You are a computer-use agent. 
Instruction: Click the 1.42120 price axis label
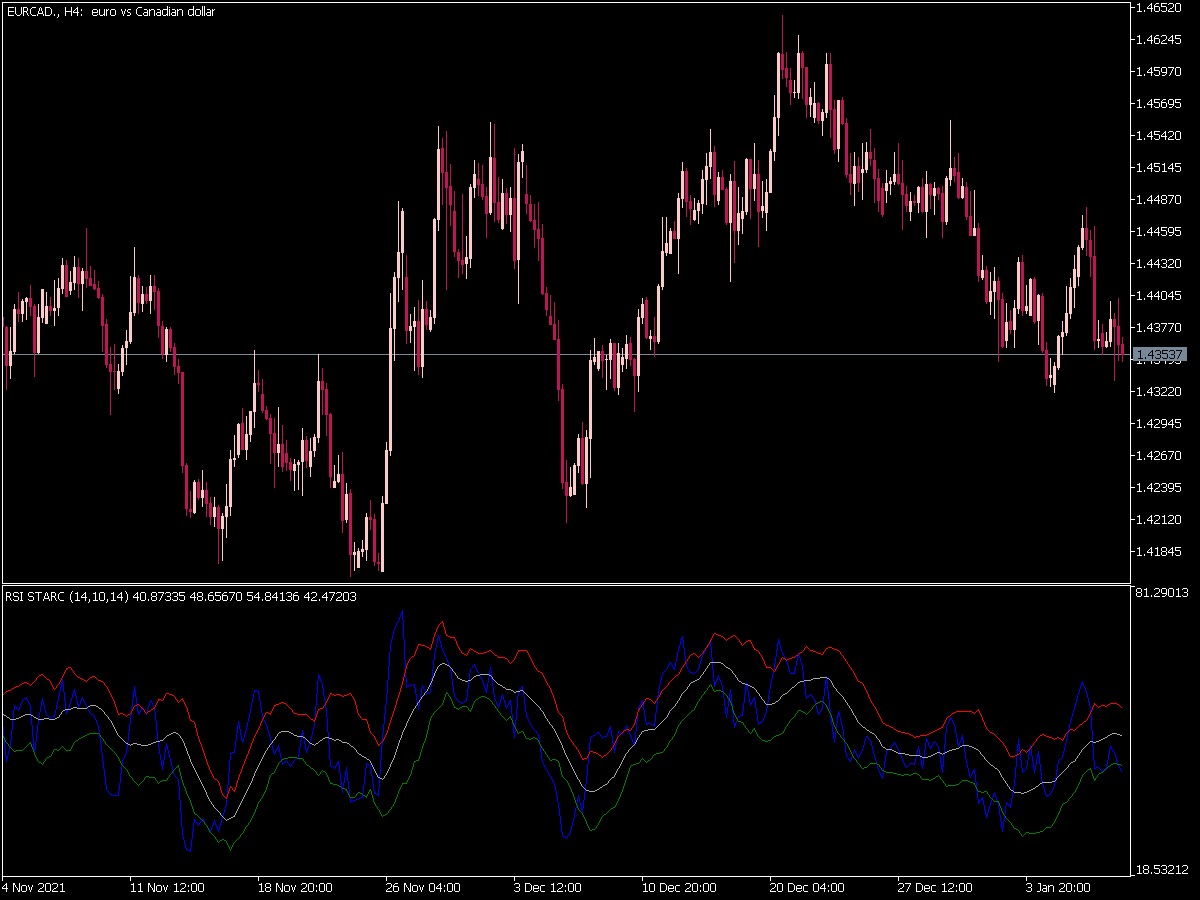click(1161, 520)
